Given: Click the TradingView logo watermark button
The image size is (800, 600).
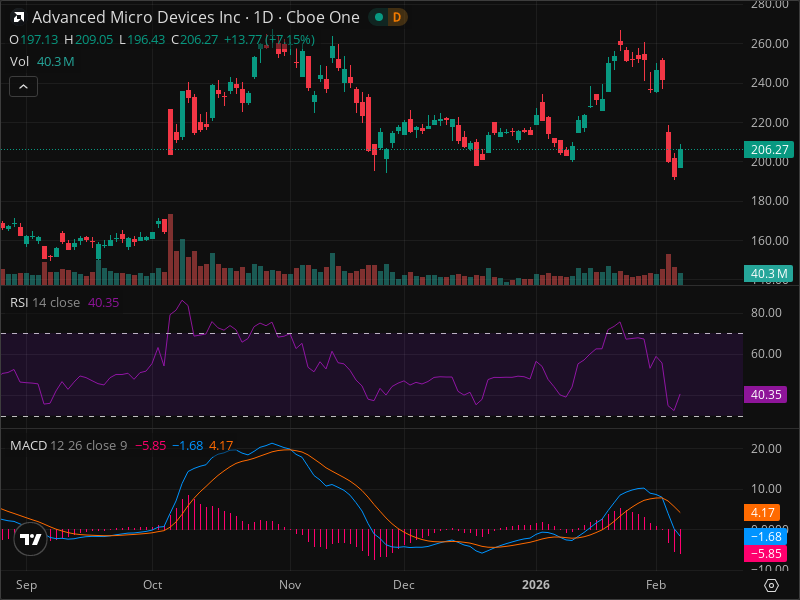Looking at the screenshot, I should (30, 539).
